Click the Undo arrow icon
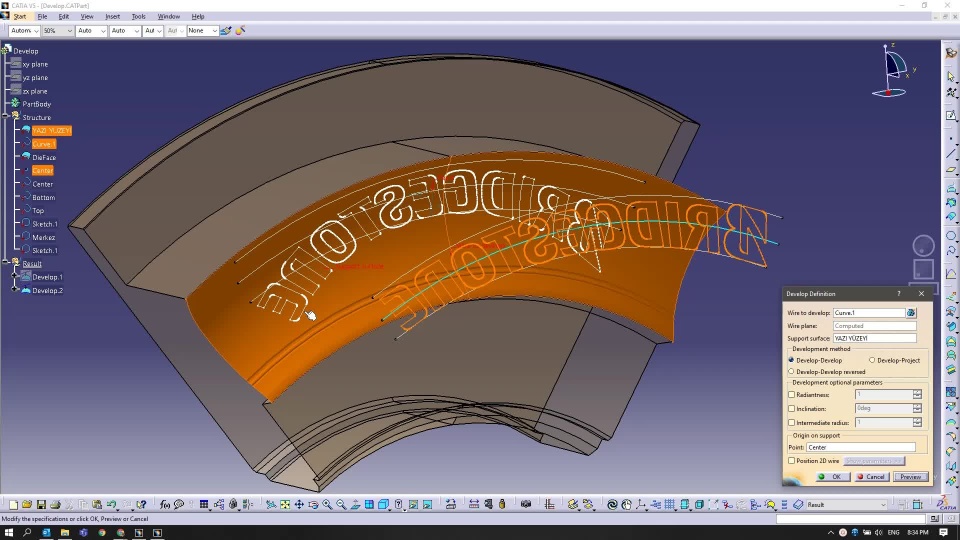This screenshot has width=960, height=540. click(111, 504)
